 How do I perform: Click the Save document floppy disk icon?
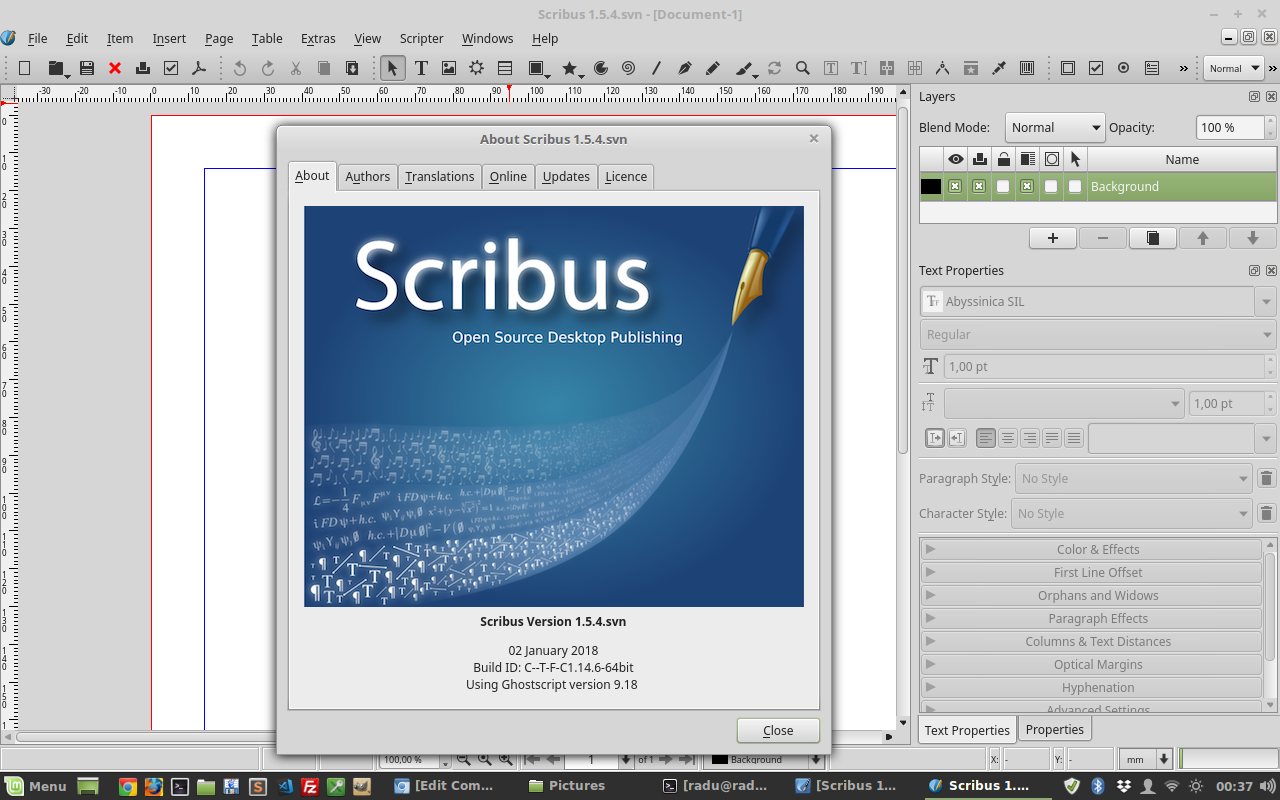[x=87, y=68]
